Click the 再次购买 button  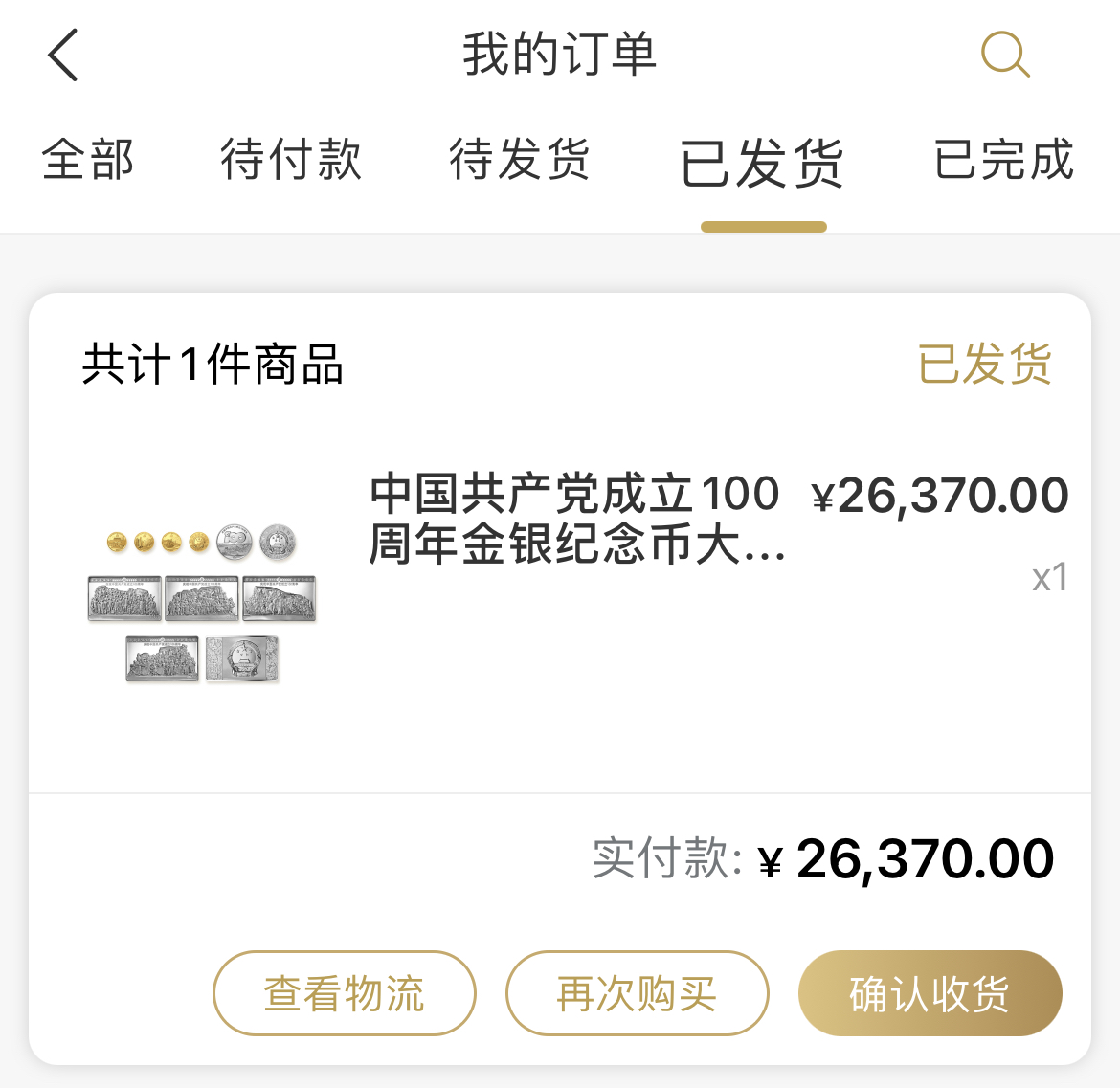[638, 993]
